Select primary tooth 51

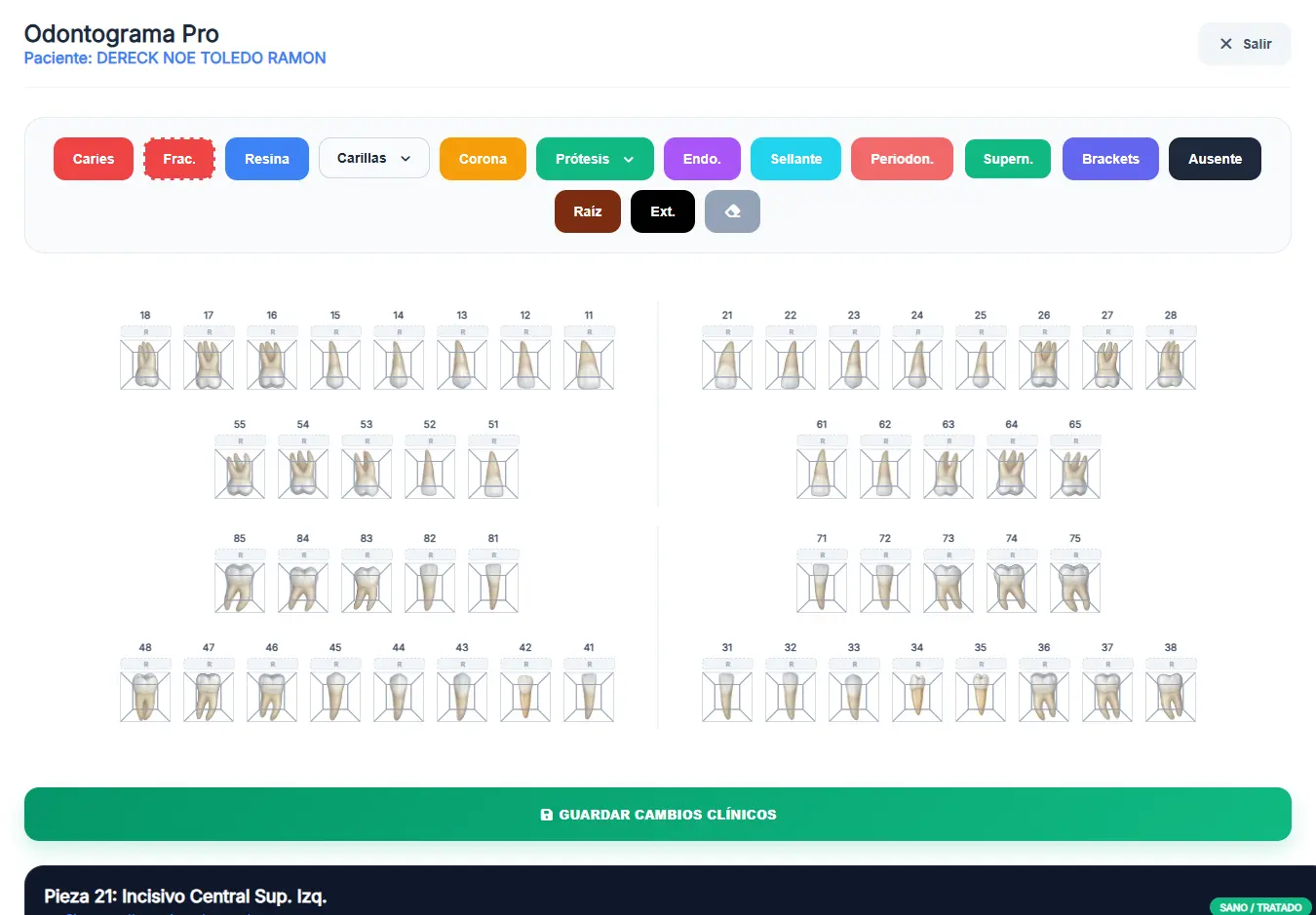pos(493,474)
